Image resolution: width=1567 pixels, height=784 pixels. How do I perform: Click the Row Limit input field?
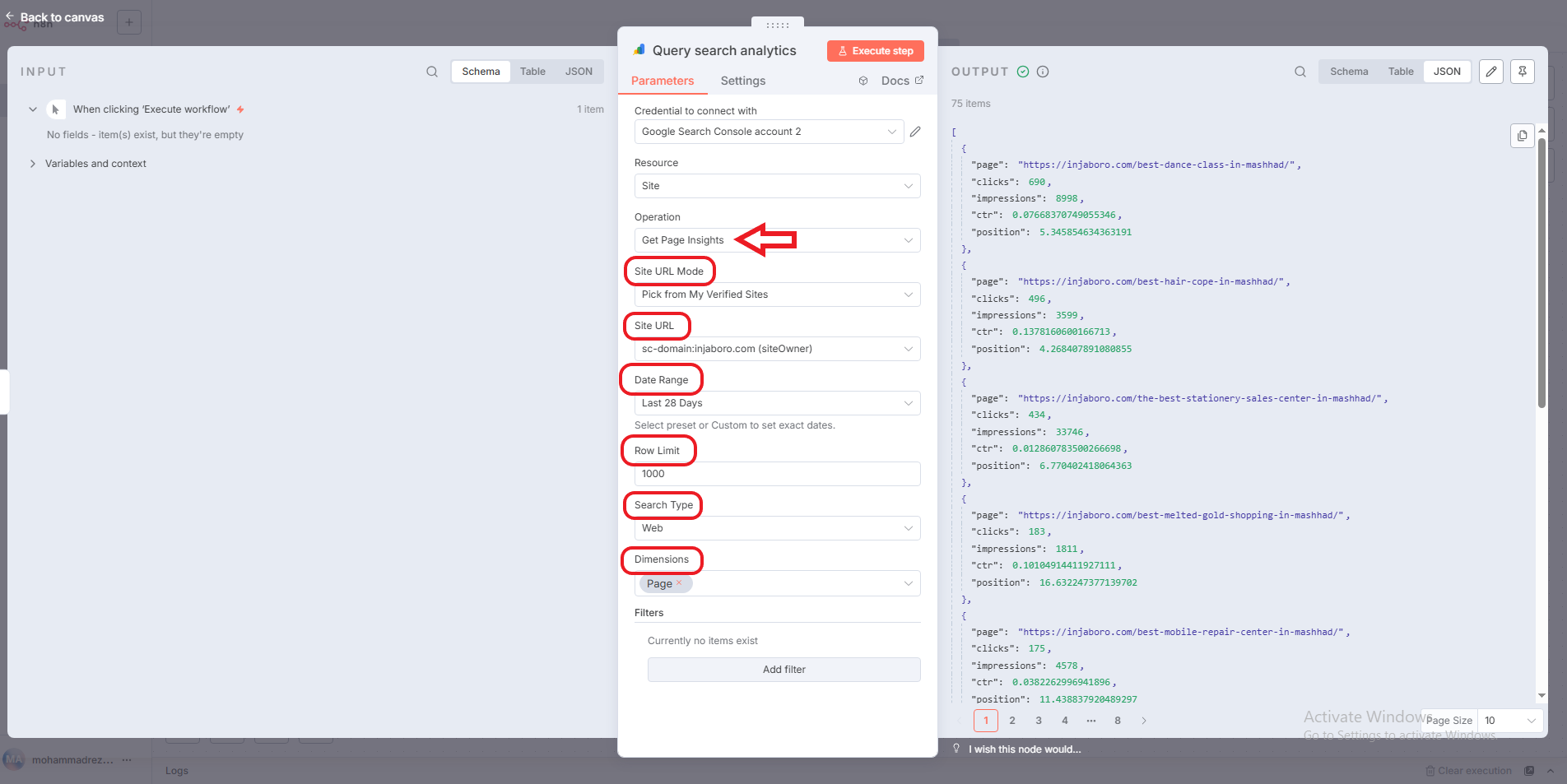point(777,474)
